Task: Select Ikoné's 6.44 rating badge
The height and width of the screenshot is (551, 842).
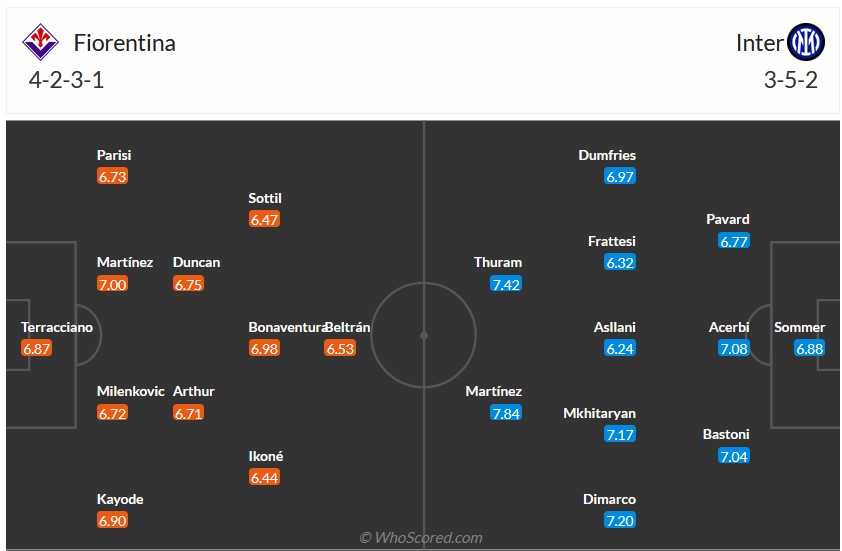Action: 264,477
